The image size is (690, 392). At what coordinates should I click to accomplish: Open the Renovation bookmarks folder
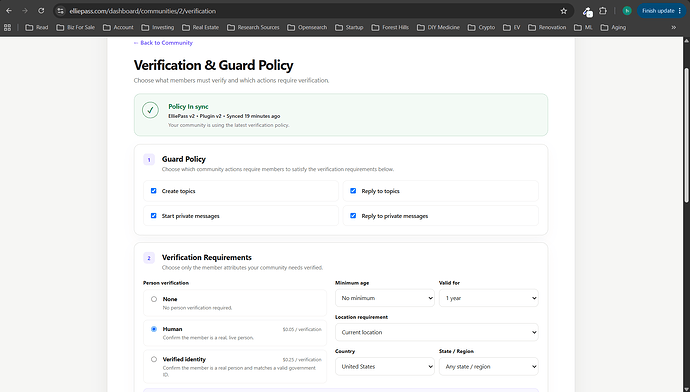point(547,27)
